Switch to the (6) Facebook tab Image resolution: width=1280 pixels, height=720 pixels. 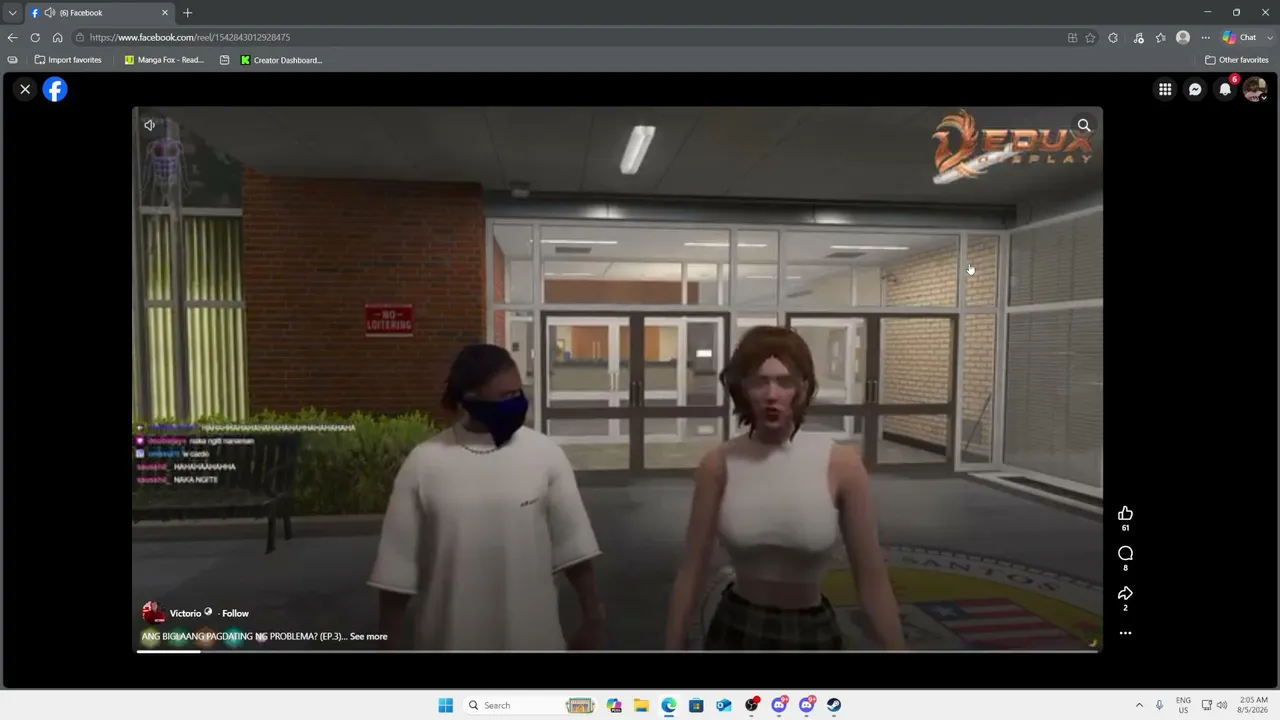[x=98, y=13]
